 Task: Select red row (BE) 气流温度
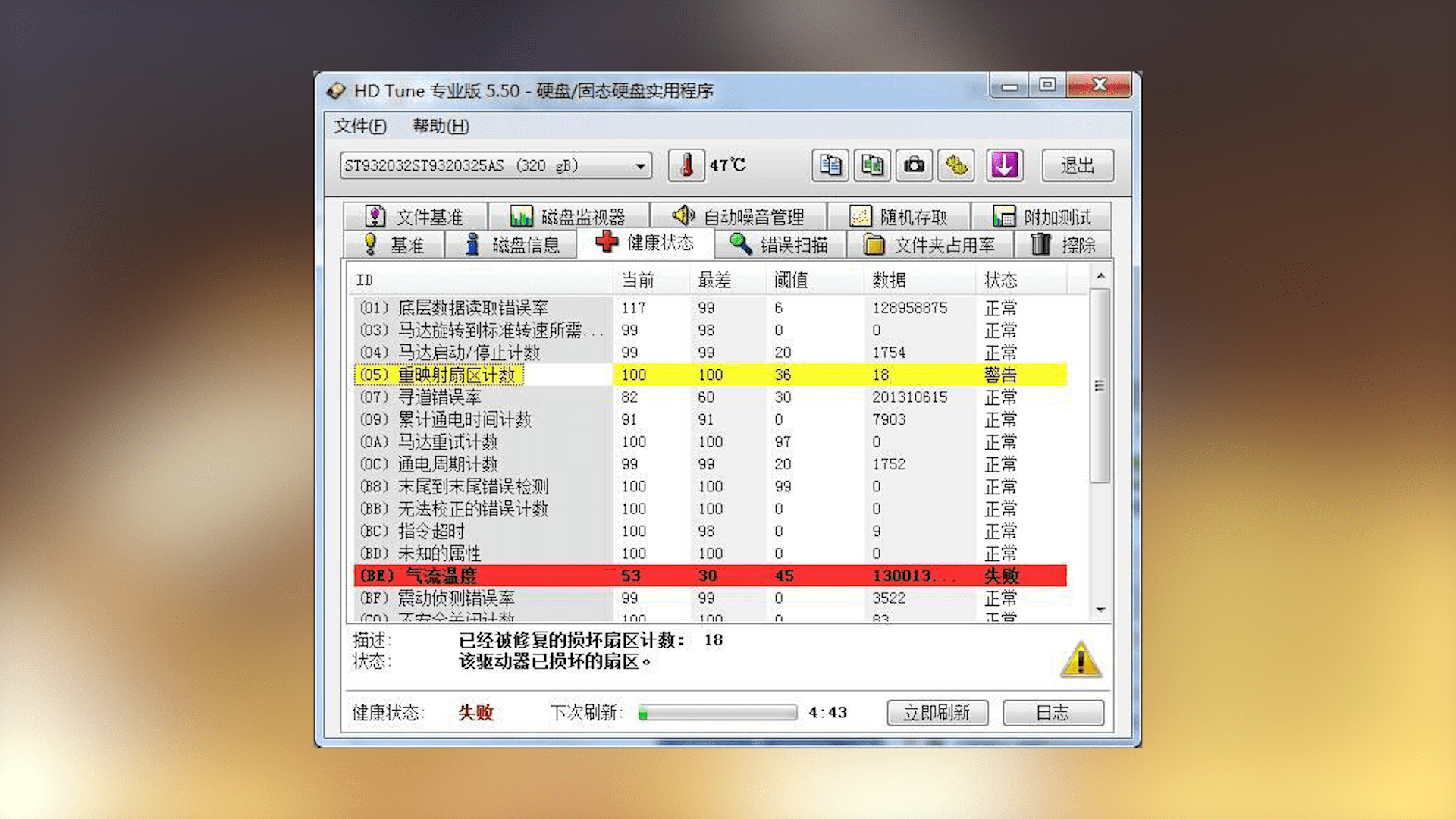711,576
